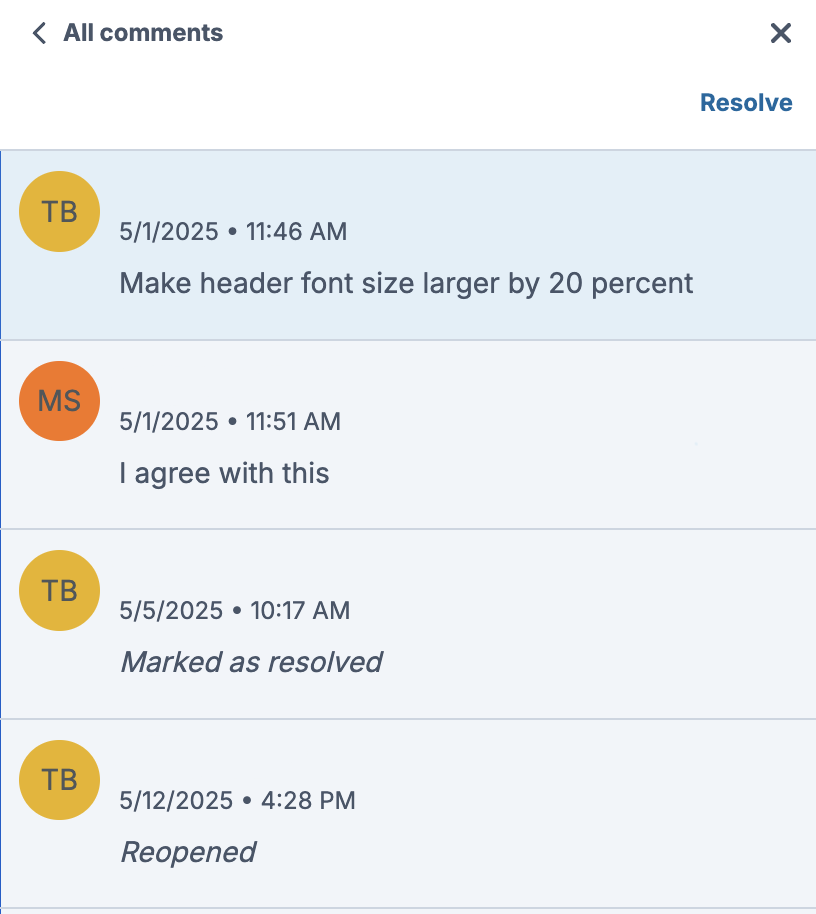Select TB avatar on the first comment
Viewport: 816px width, 914px height.
[x=59, y=212]
